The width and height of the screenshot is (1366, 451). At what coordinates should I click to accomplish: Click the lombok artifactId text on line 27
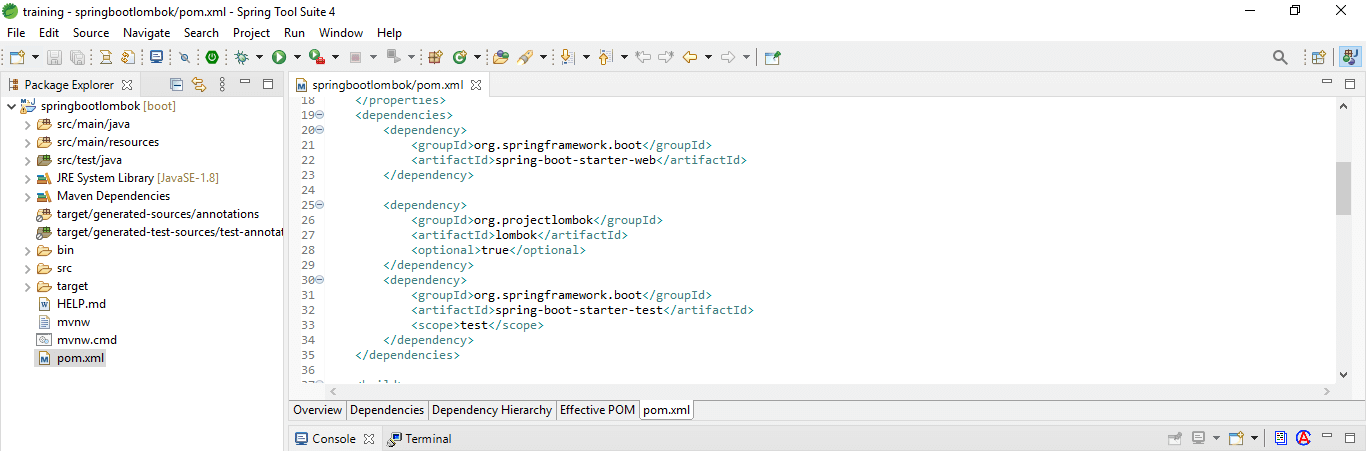click(516, 235)
